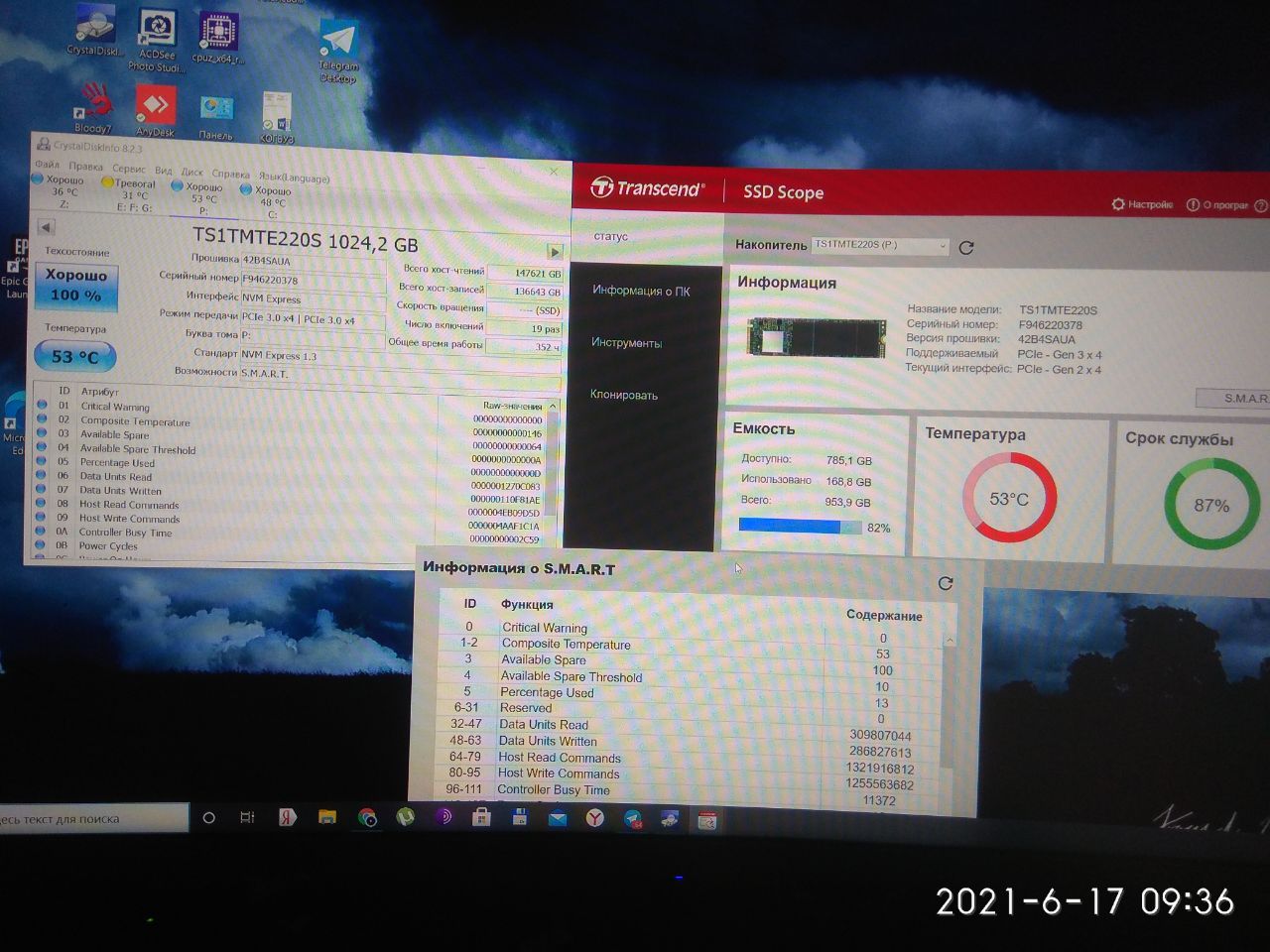Open the Справка menu in CrystalDiskInfo

(231, 175)
